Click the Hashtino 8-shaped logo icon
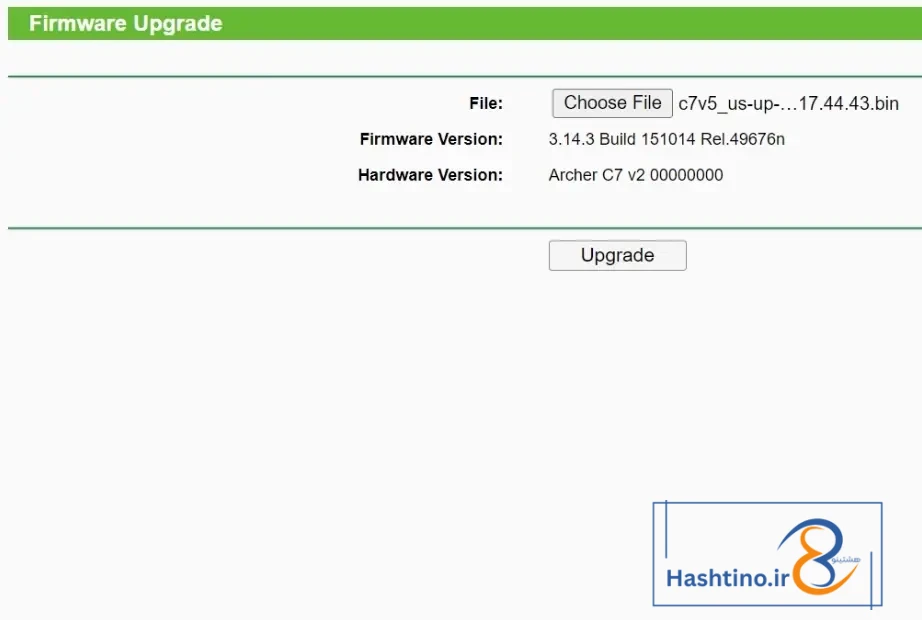Viewport: 922px width, 620px height. [817, 556]
